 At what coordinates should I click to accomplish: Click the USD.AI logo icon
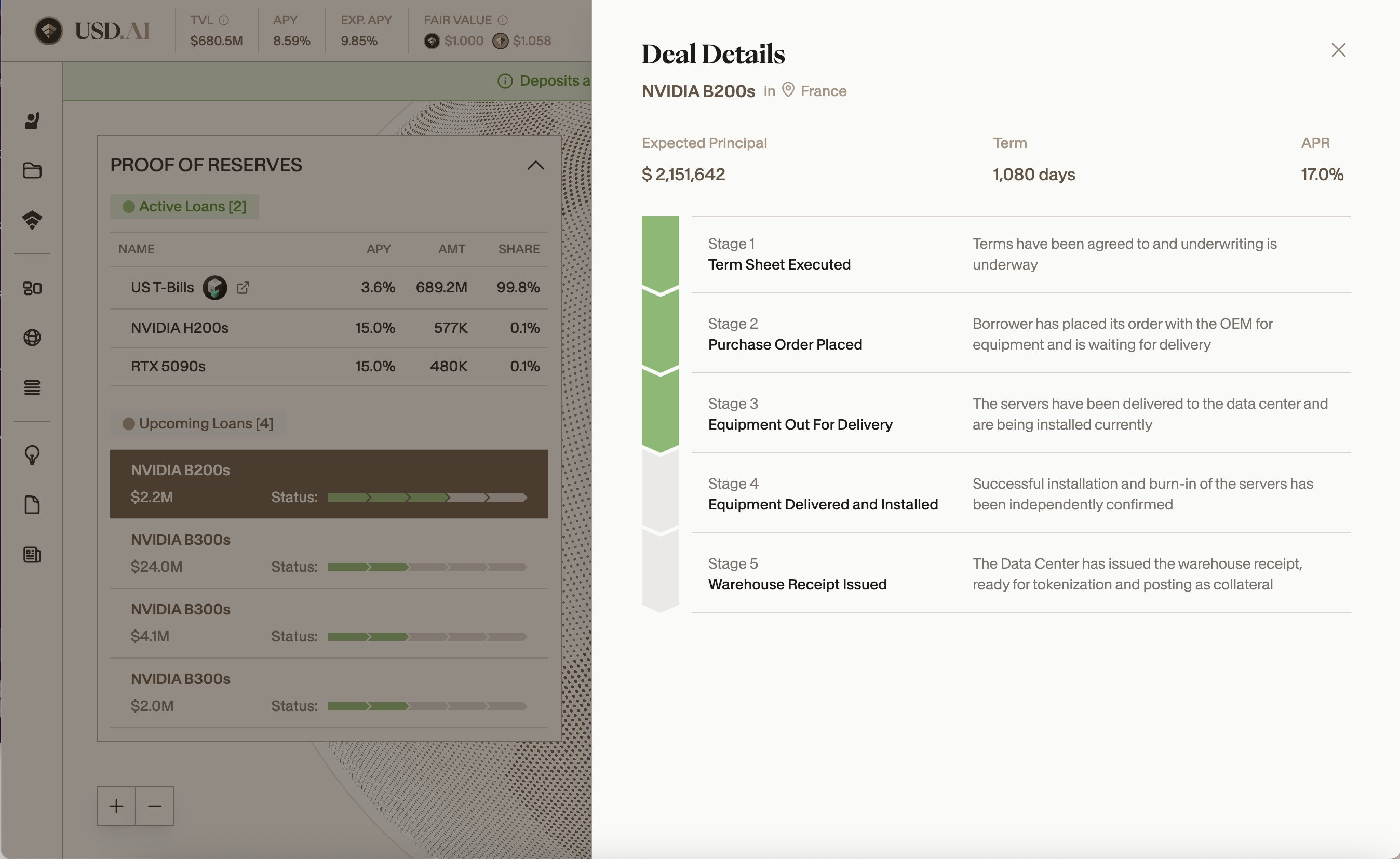(x=49, y=31)
